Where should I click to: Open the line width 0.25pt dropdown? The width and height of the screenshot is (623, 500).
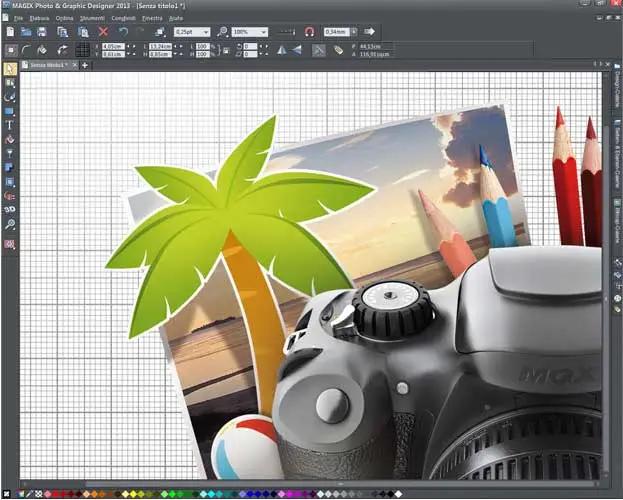tap(206, 32)
